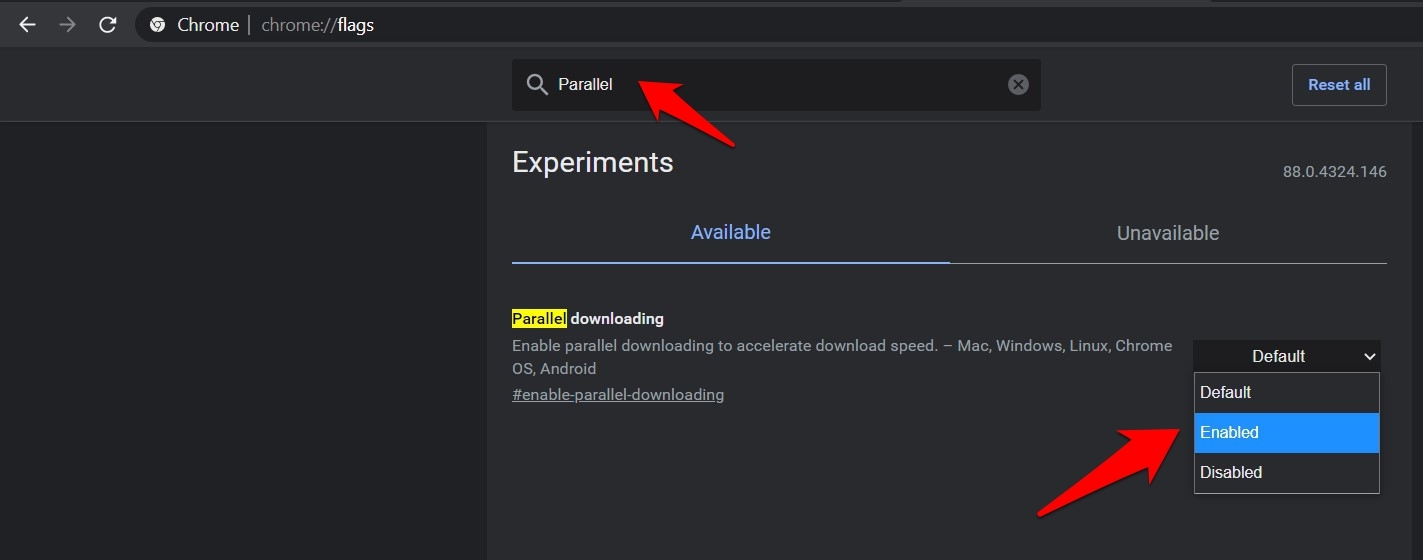Select Default option in dropdown list
The image size is (1423, 560).
pos(1287,393)
